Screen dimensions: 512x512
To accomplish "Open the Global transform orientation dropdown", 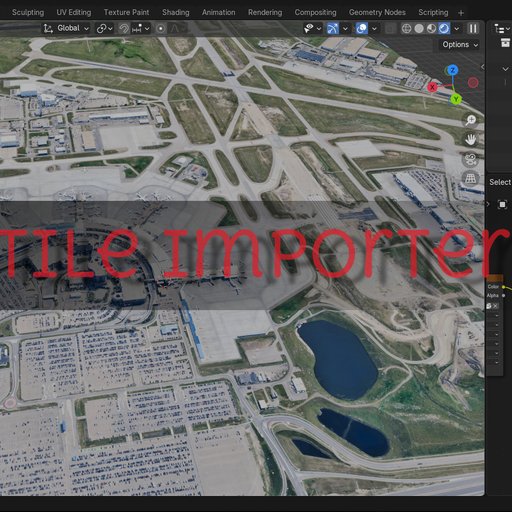I will 66,28.
